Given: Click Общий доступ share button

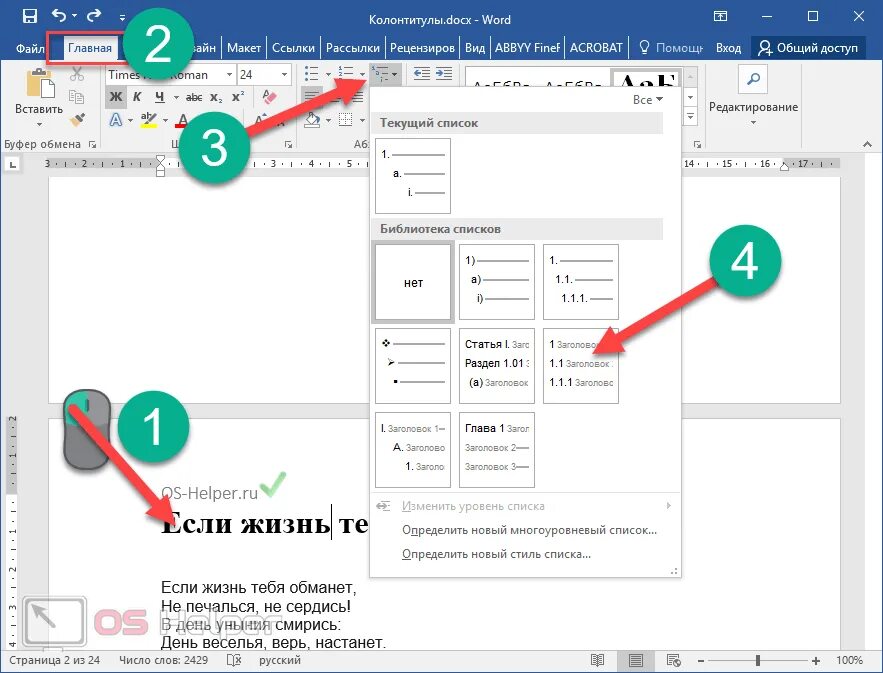Looking at the screenshot, I should (x=808, y=48).
